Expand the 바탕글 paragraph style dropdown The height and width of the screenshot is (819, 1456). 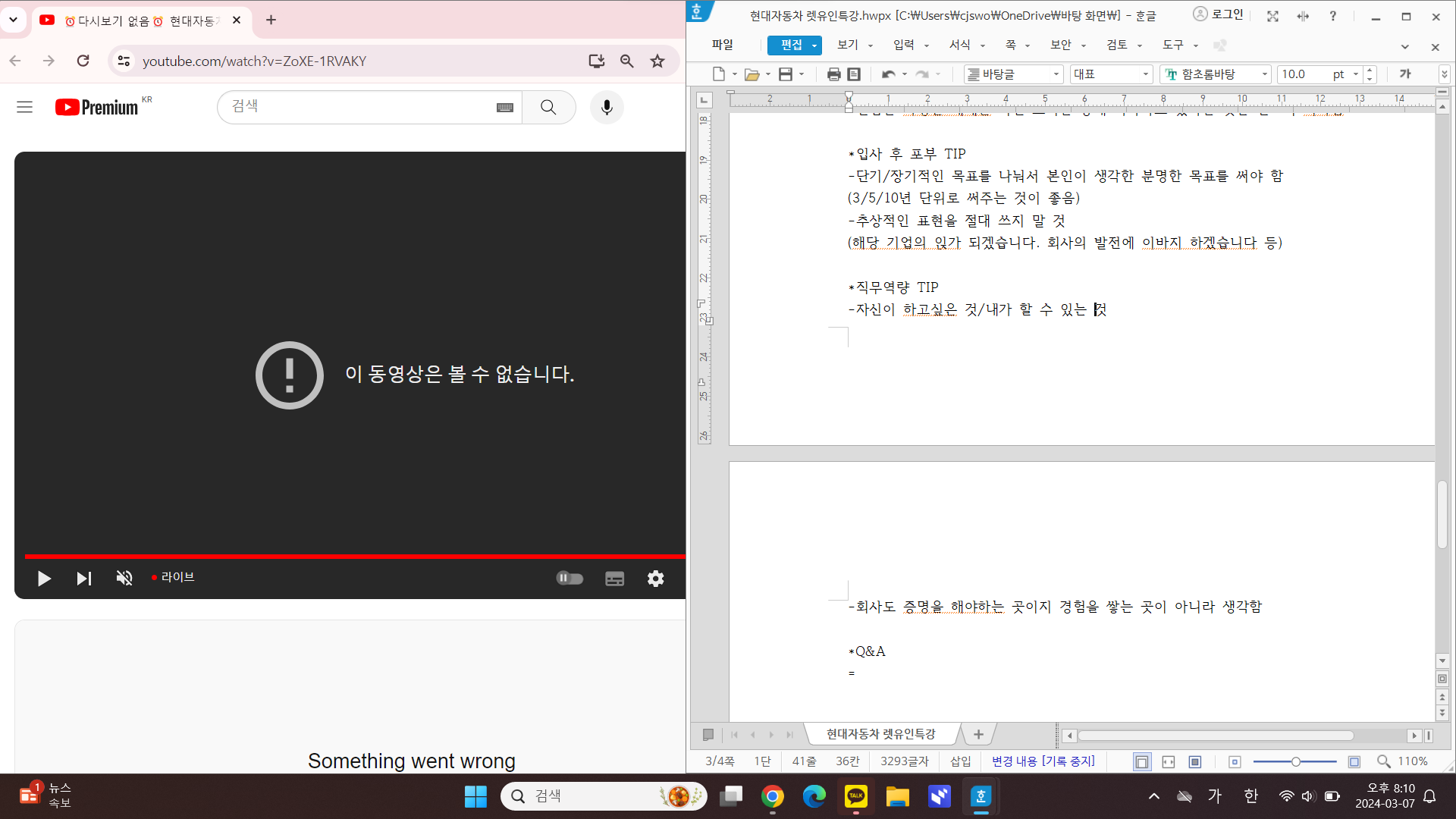point(1056,74)
